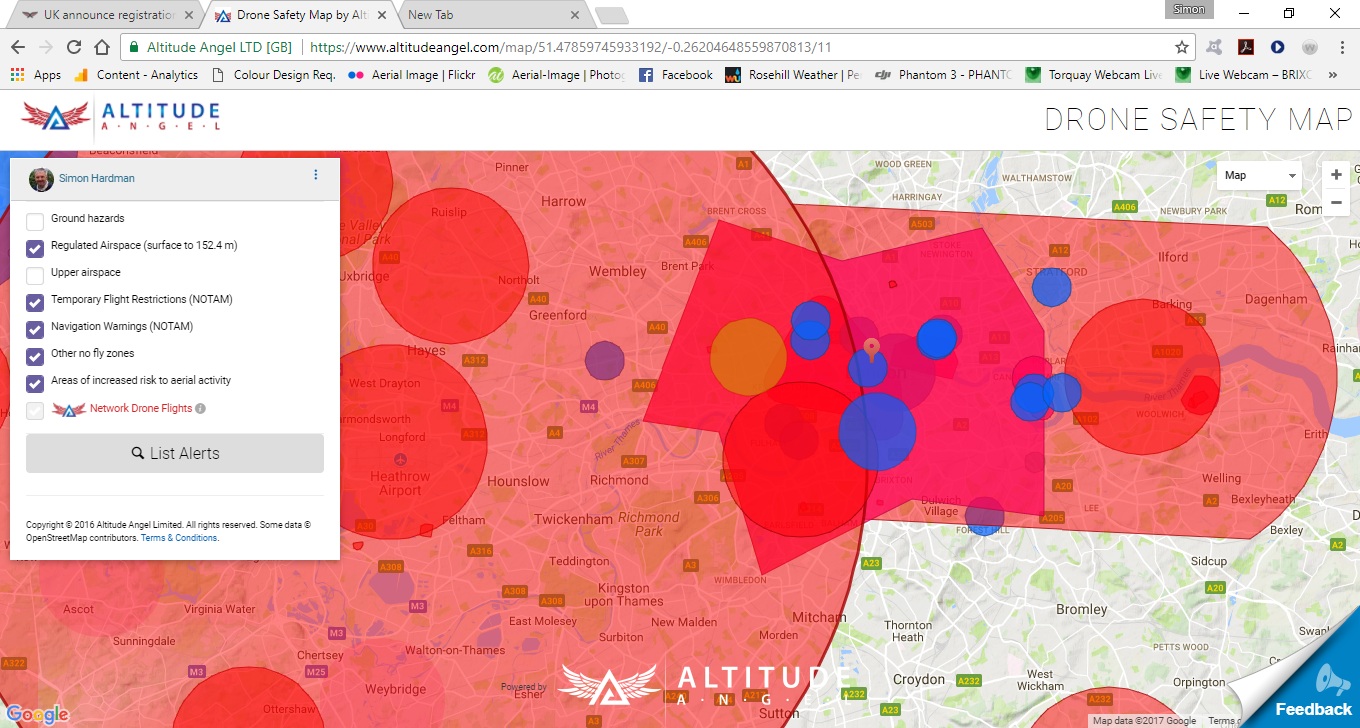Untick Navigation Warnings (NOTAM)
The width and height of the screenshot is (1360, 728).
(x=35, y=329)
